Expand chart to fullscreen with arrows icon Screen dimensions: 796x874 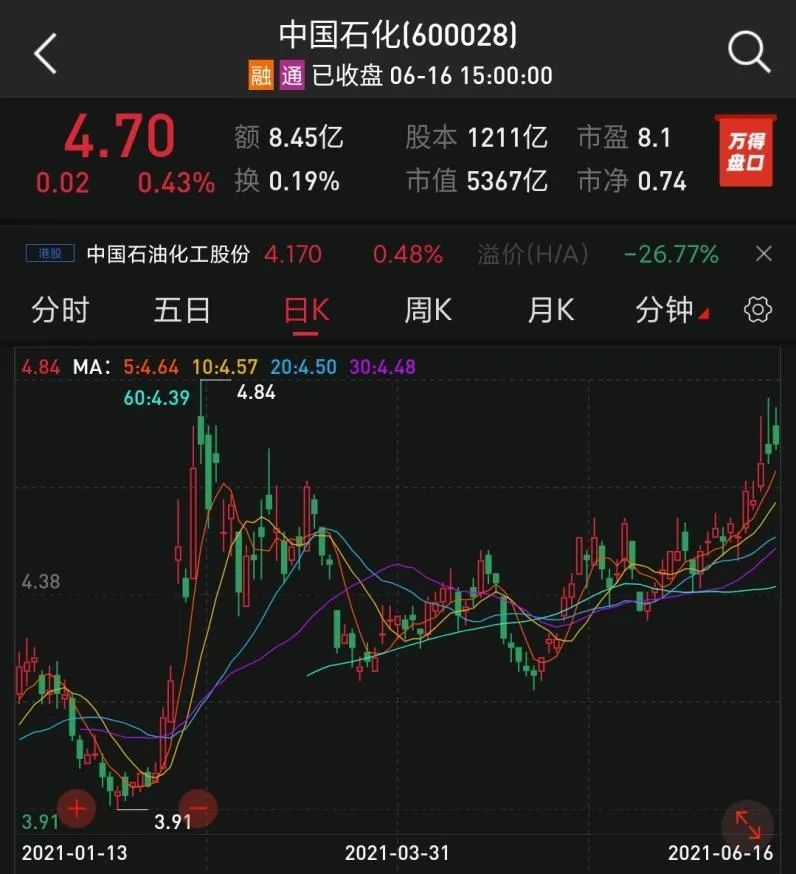click(x=748, y=825)
